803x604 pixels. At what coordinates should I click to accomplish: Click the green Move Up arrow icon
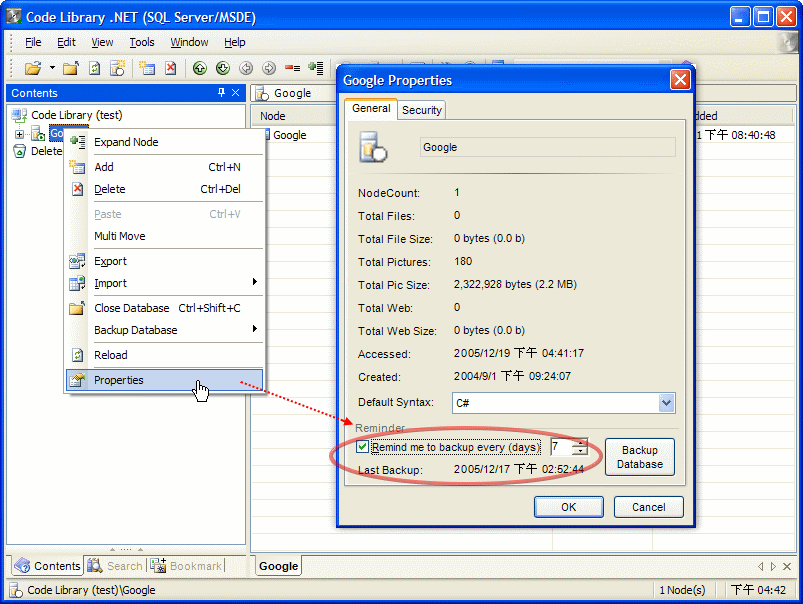point(200,68)
